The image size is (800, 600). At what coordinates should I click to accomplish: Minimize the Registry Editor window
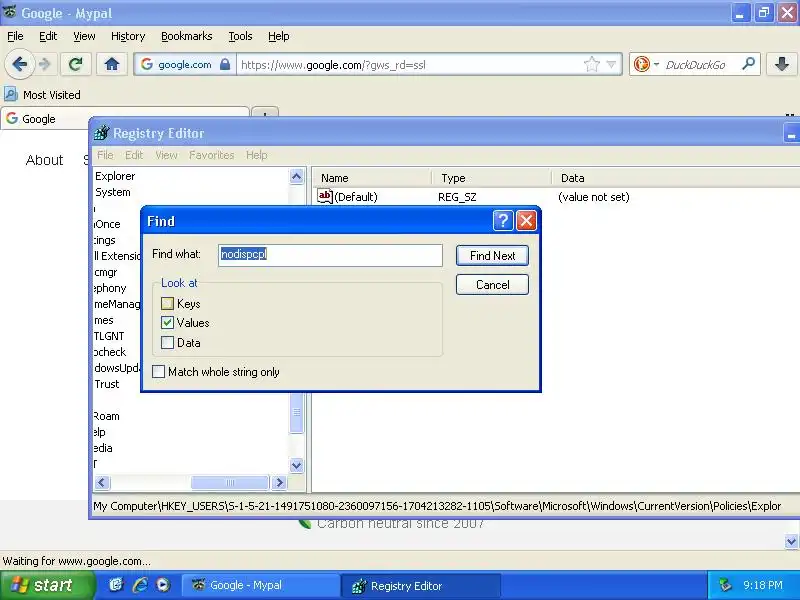click(791, 134)
